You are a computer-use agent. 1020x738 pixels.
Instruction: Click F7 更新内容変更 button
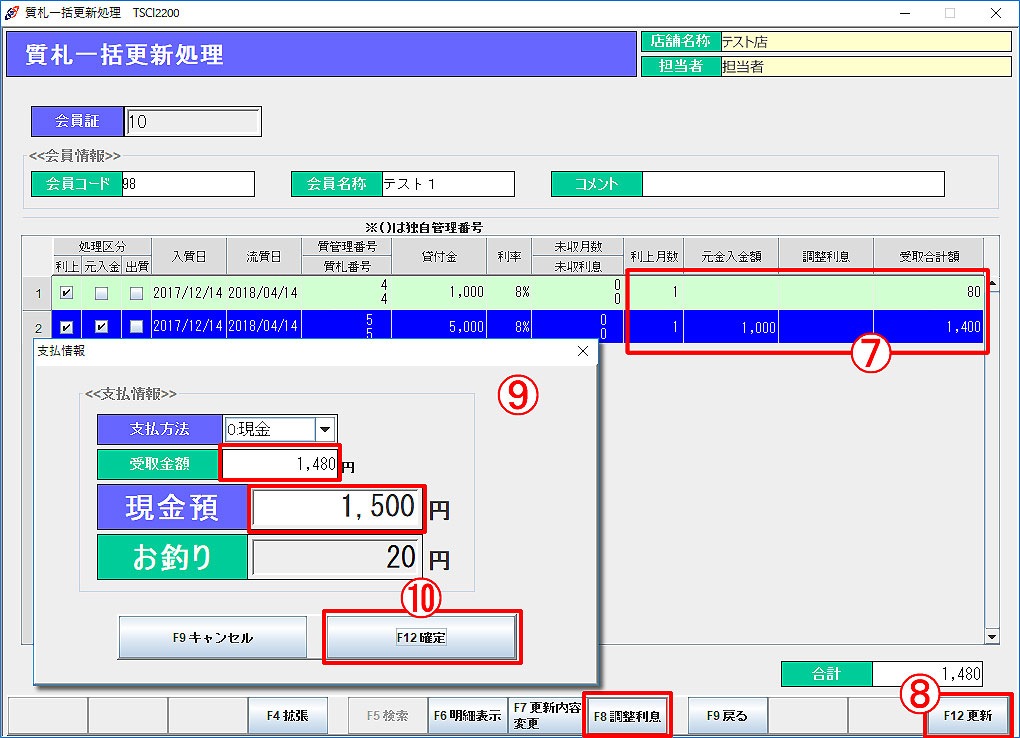(544, 716)
